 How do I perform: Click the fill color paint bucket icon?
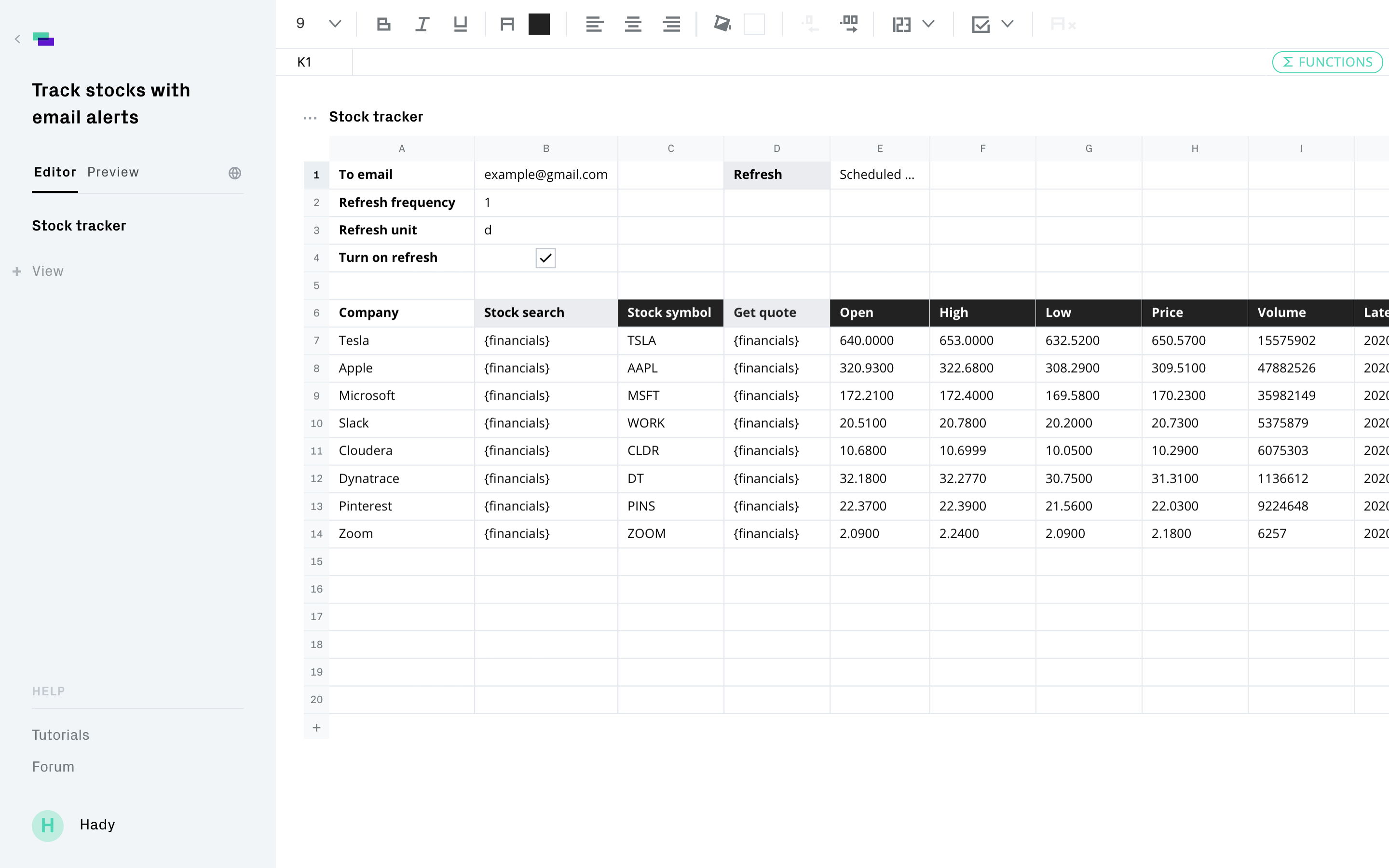722,24
